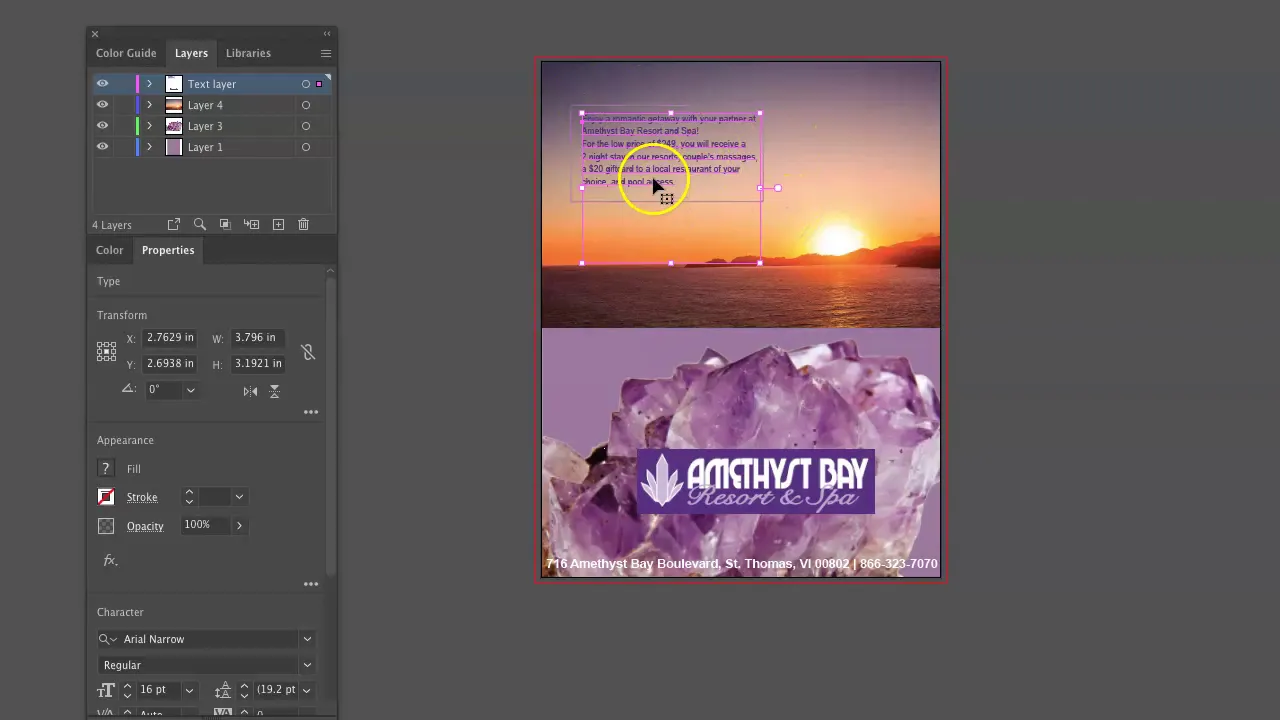The width and height of the screenshot is (1280, 720).
Task: Open the rotation angle dropdown
Action: 190,390
